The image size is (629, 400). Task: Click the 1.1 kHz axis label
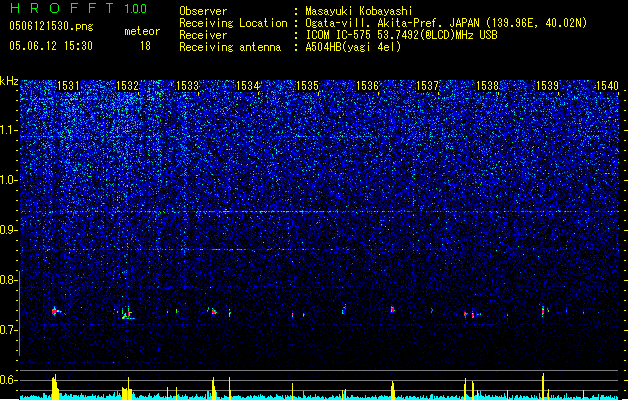point(9,130)
